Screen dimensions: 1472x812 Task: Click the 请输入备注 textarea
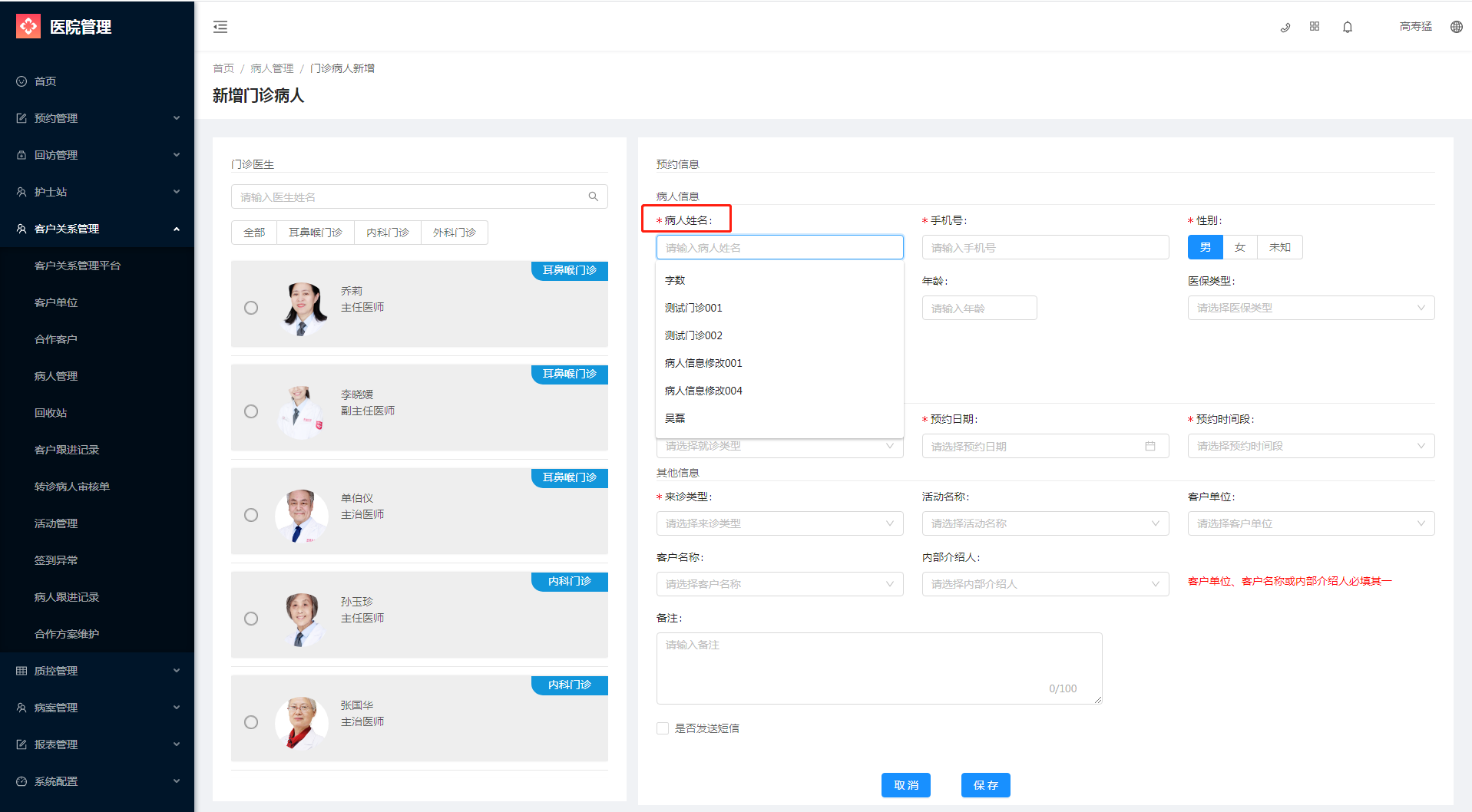879,668
